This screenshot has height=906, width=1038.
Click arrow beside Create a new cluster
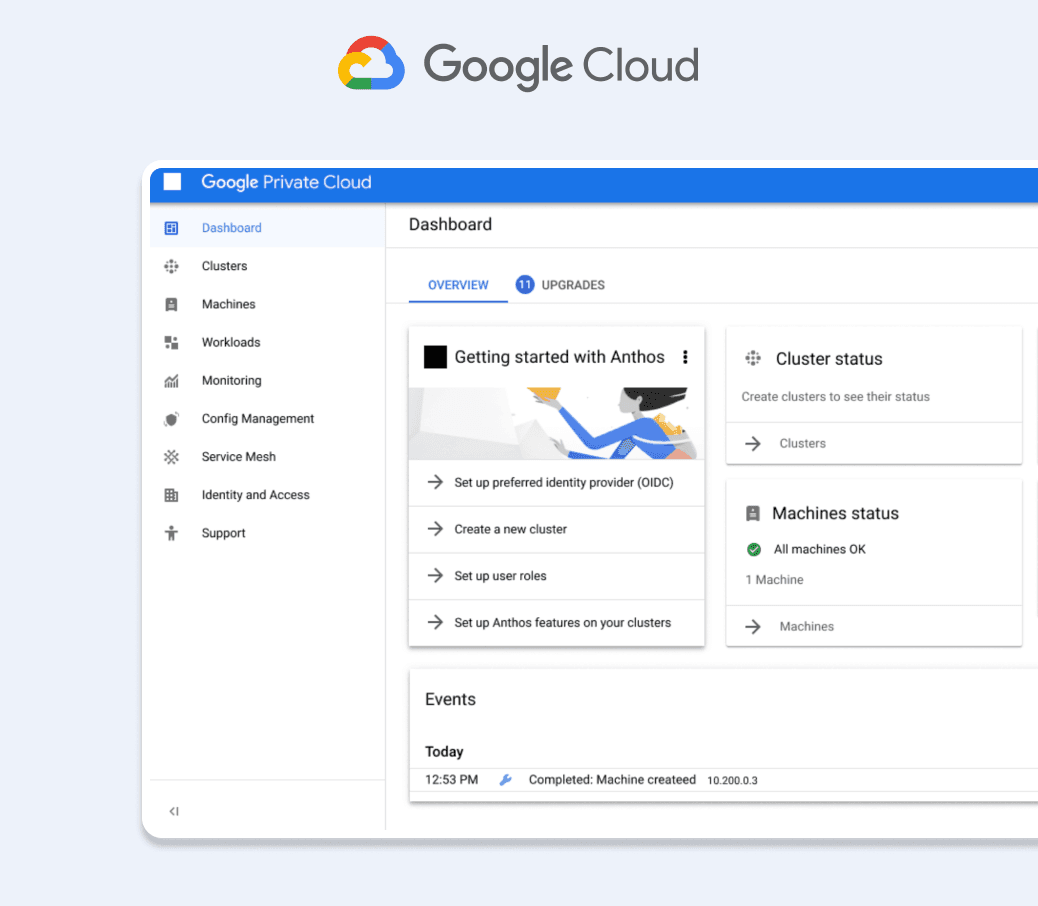(x=435, y=528)
